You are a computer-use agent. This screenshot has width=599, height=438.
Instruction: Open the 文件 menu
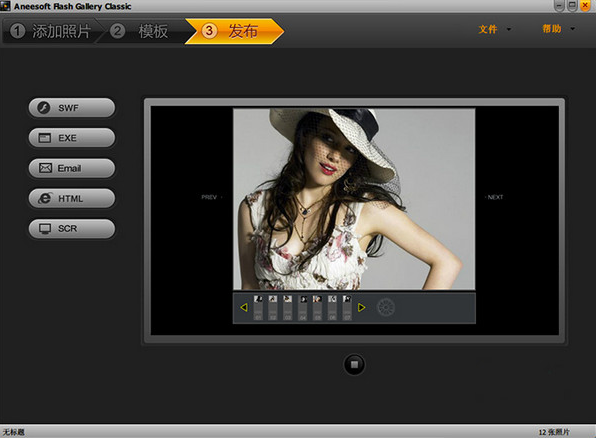pyautogui.click(x=488, y=29)
